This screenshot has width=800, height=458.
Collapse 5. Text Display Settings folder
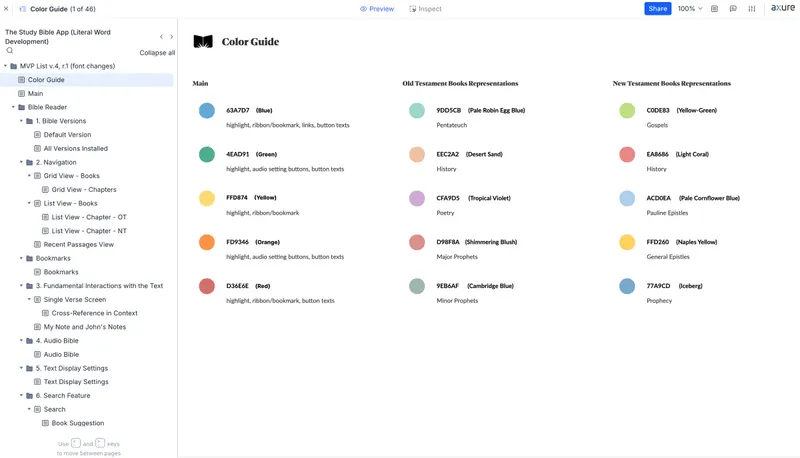click(21, 368)
